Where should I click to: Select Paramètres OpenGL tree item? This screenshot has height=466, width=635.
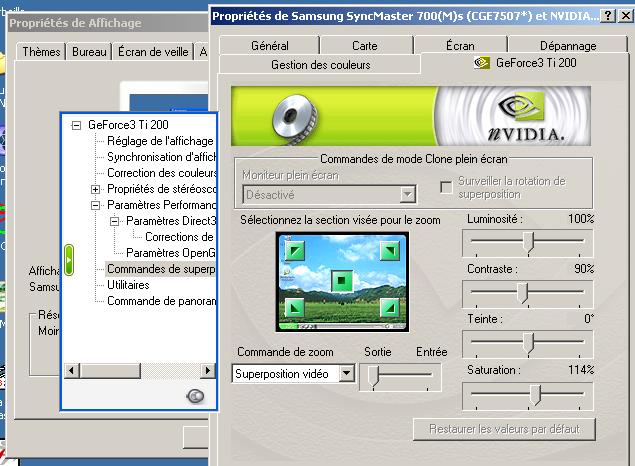coord(171,253)
